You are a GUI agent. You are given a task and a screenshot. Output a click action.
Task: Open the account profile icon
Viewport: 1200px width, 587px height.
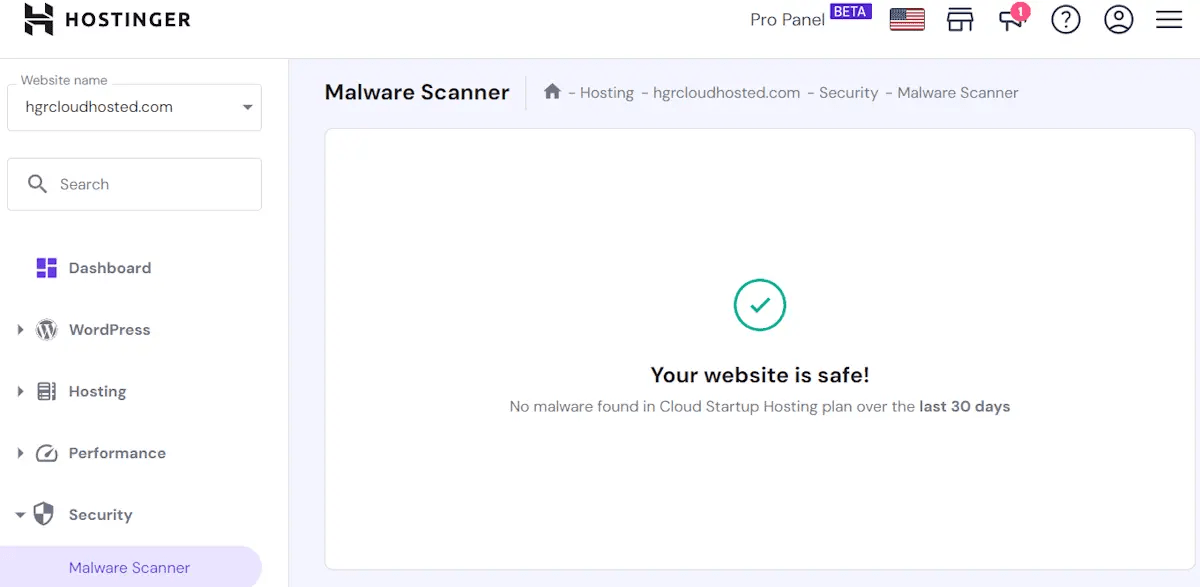pyautogui.click(x=1118, y=19)
